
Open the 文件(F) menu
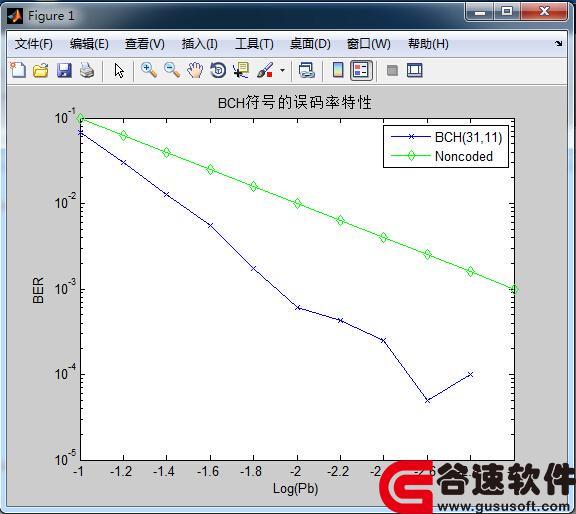[33, 44]
